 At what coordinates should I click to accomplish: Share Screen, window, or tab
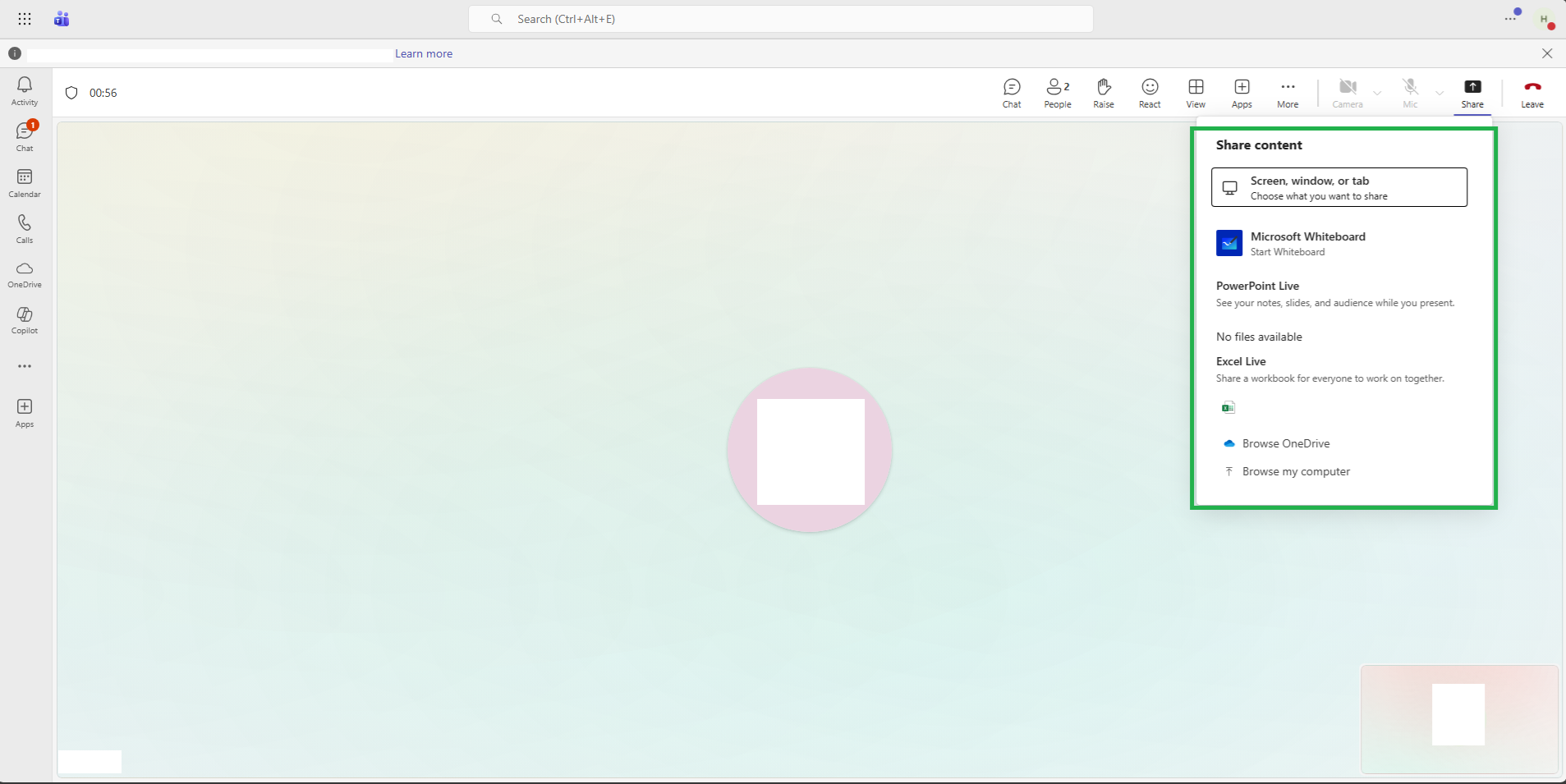(1339, 187)
